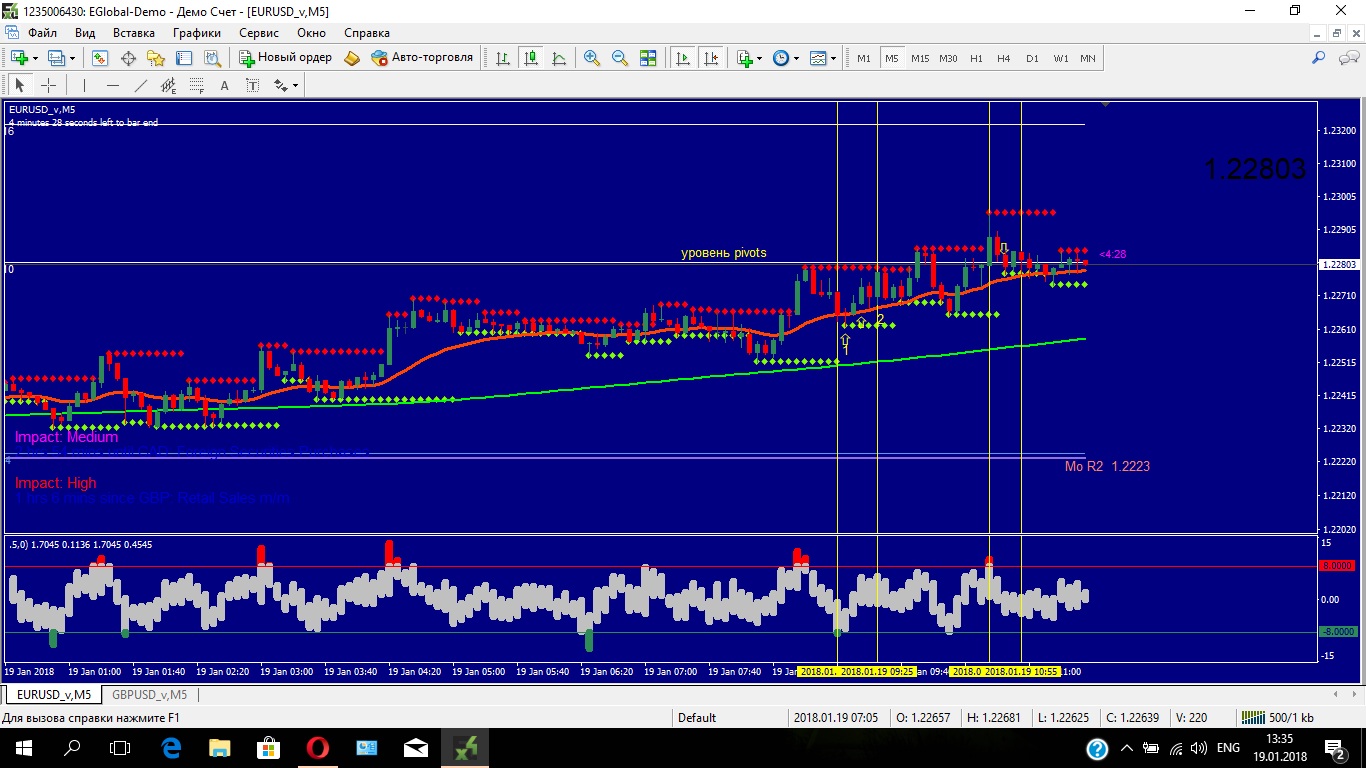
Task: Toggle the Авто-торговля auto-trading button
Action: [x=422, y=58]
